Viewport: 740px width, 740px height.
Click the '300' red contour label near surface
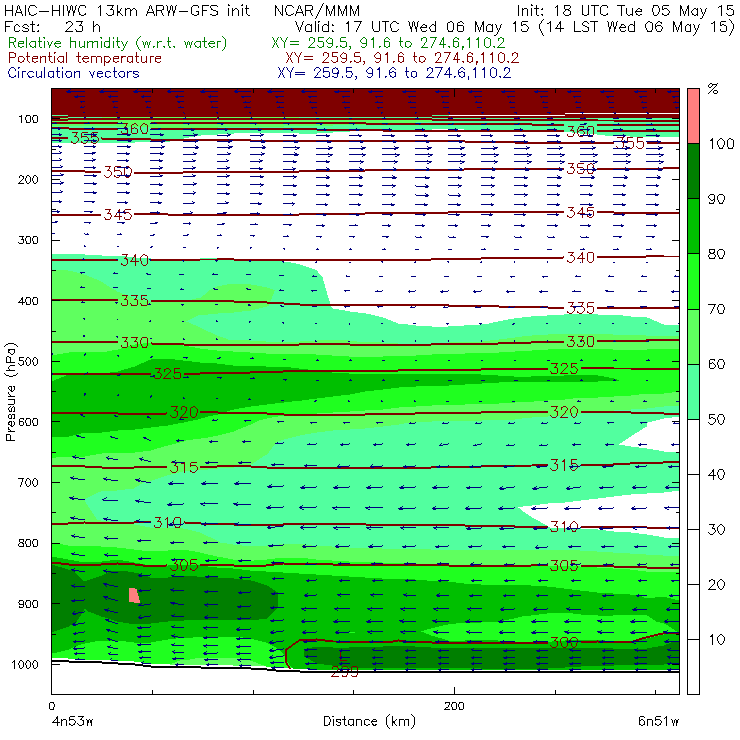(x=564, y=642)
